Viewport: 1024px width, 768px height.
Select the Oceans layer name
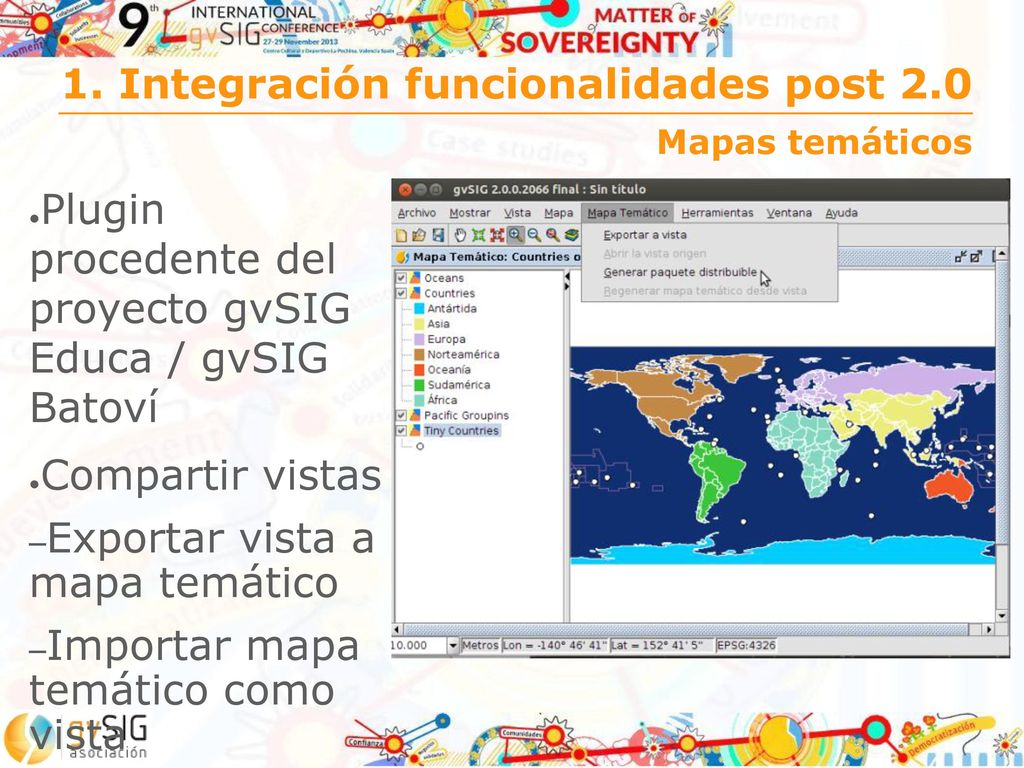(x=444, y=278)
